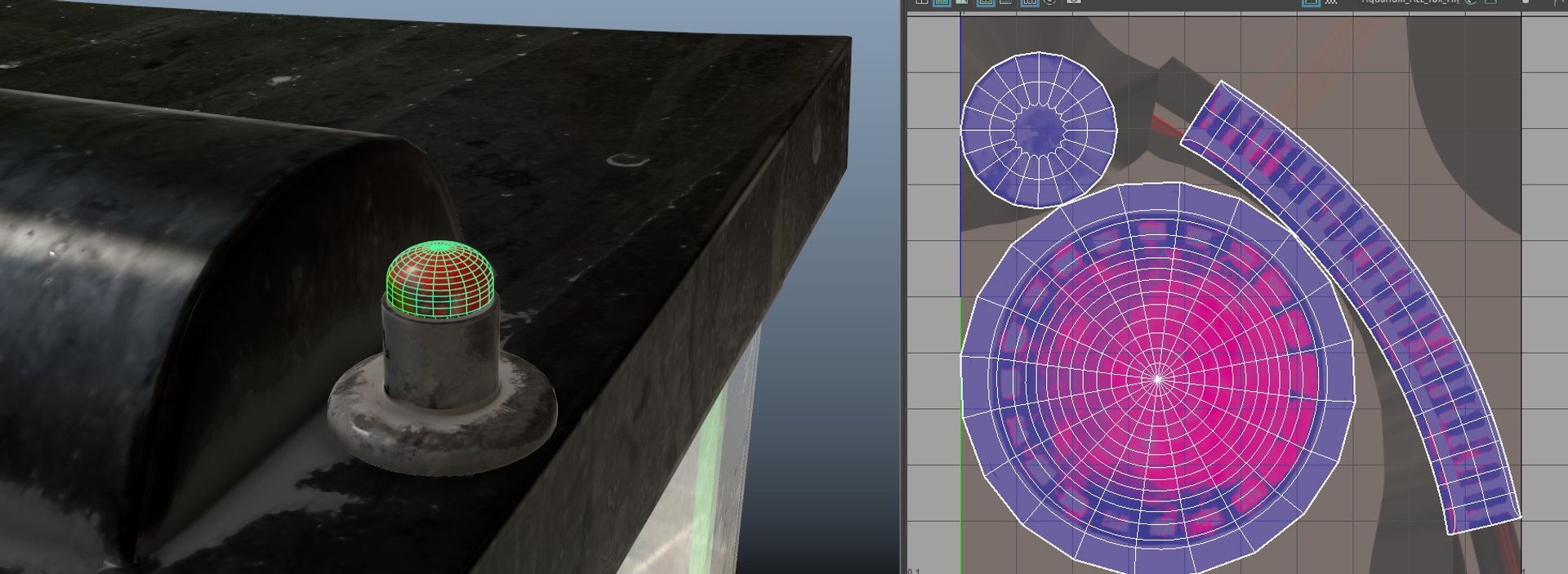The width and height of the screenshot is (1568, 574).
Task: Select the small circular UV shell
Action: pyautogui.click(x=1038, y=130)
